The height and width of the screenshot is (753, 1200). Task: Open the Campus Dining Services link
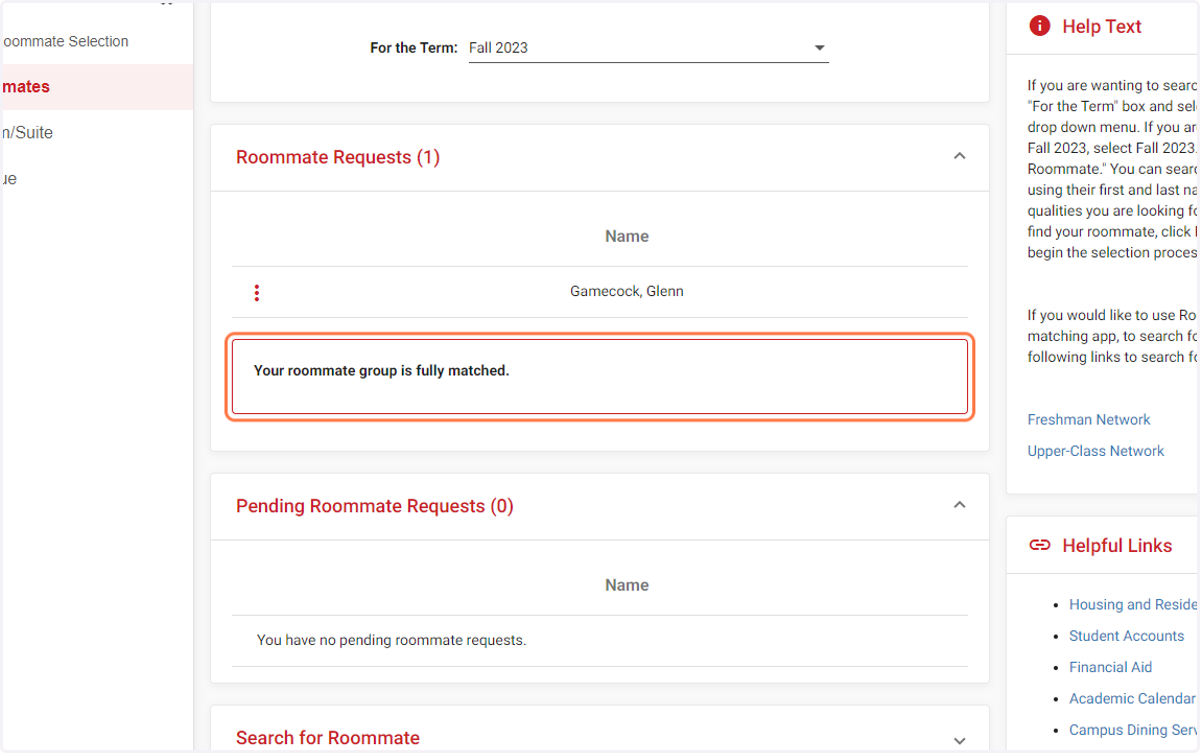(1133, 730)
